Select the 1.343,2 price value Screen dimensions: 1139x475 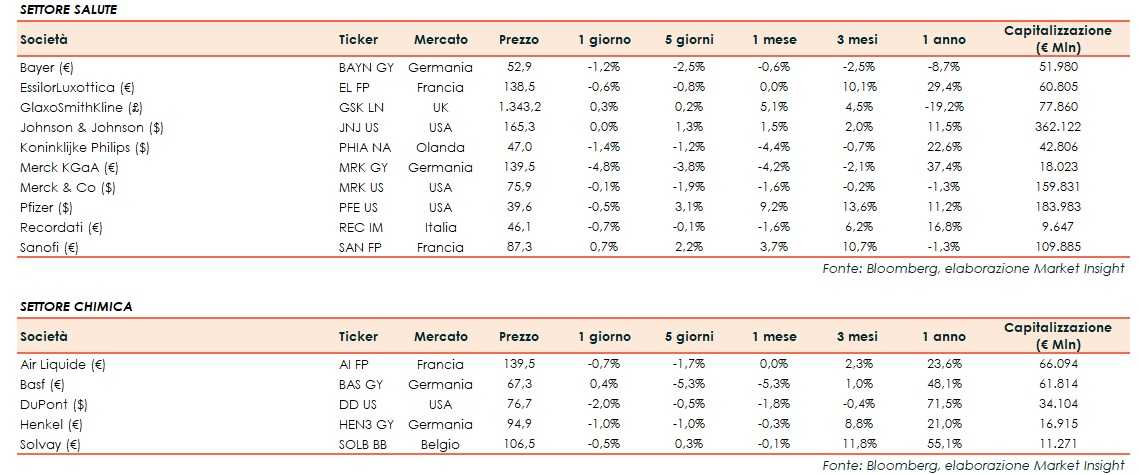coord(519,107)
